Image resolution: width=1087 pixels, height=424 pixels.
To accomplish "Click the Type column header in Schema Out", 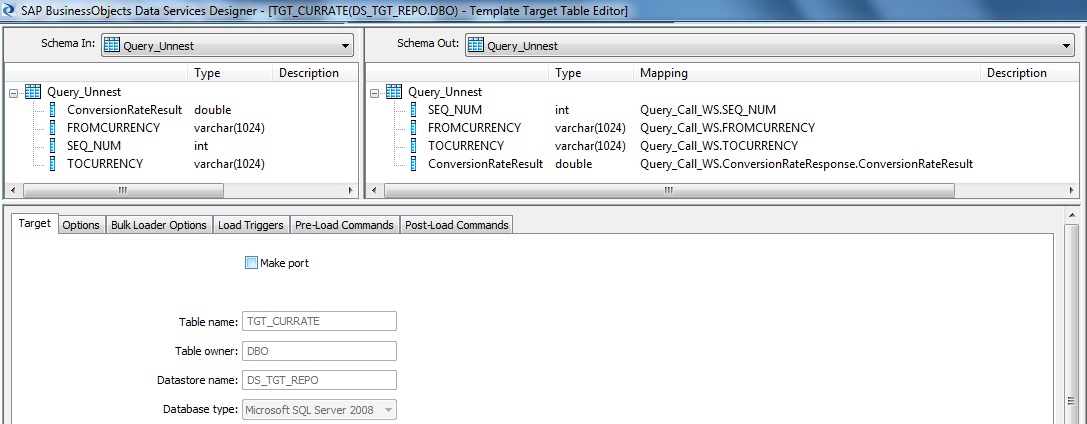I will tap(591, 73).
